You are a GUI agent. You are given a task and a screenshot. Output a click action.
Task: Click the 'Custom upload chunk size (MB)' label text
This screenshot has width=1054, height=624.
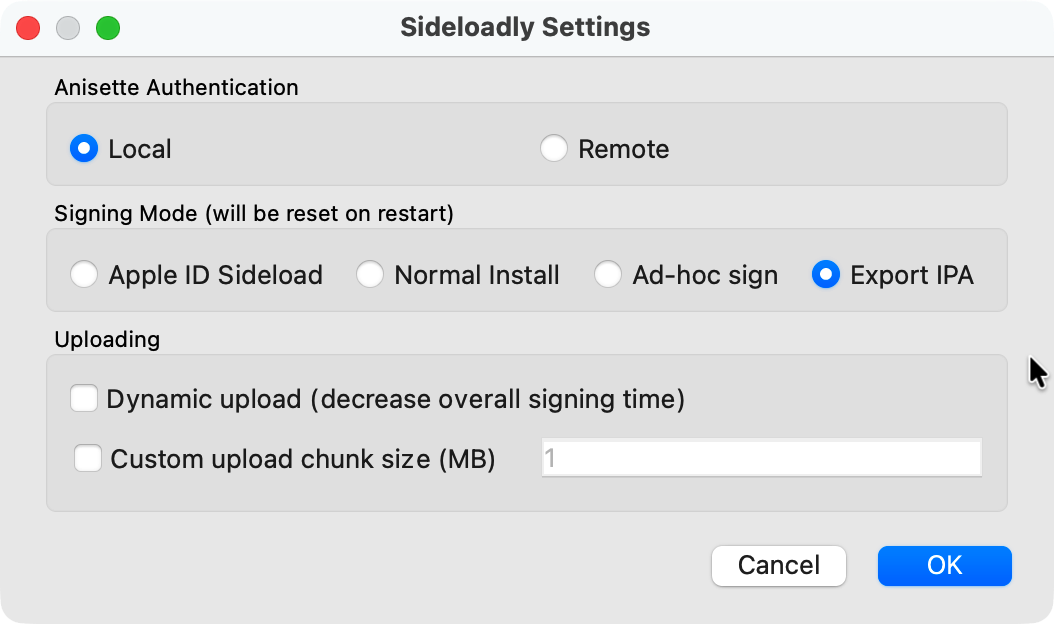pyautogui.click(x=303, y=459)
